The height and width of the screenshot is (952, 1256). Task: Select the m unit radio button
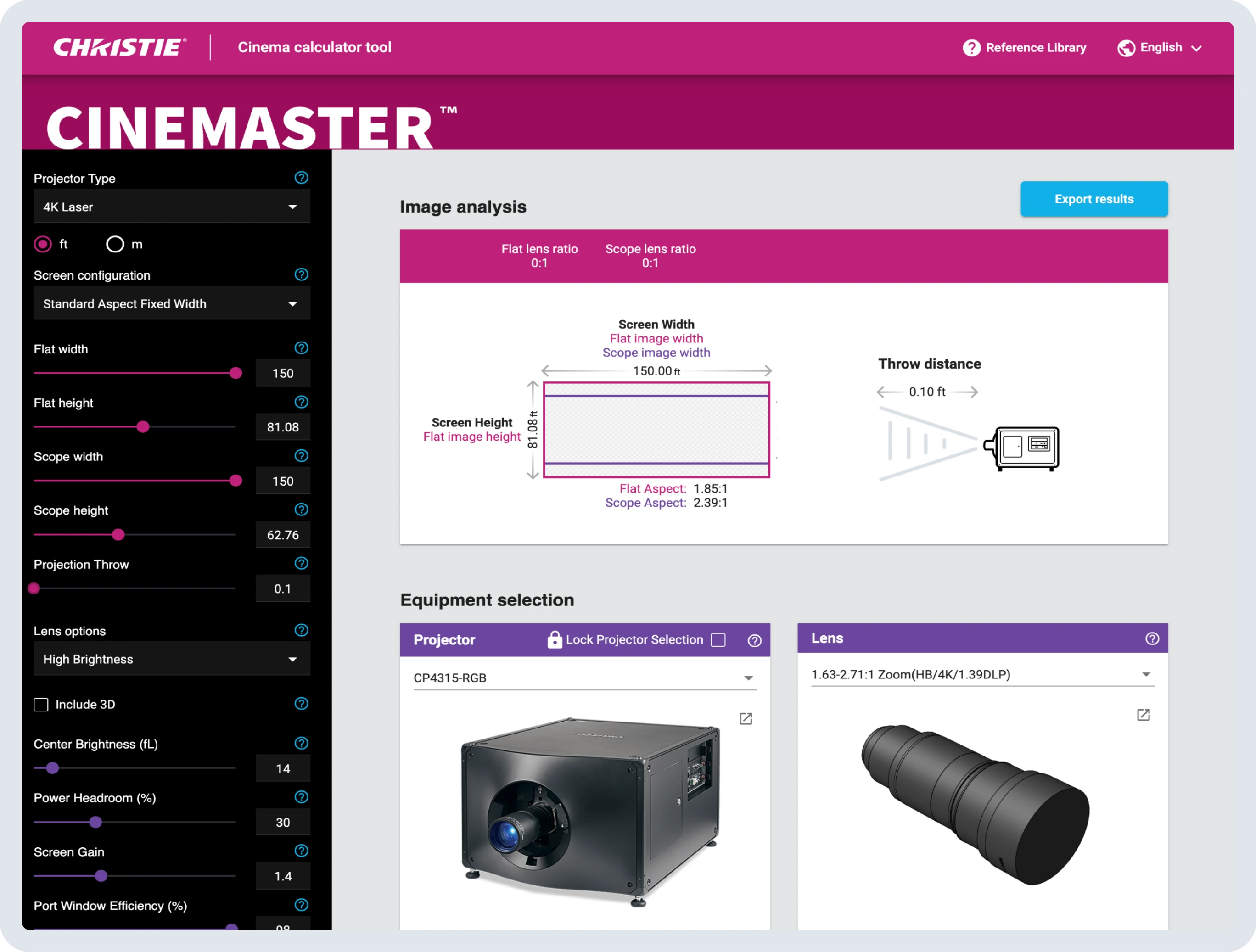(115, 244)
